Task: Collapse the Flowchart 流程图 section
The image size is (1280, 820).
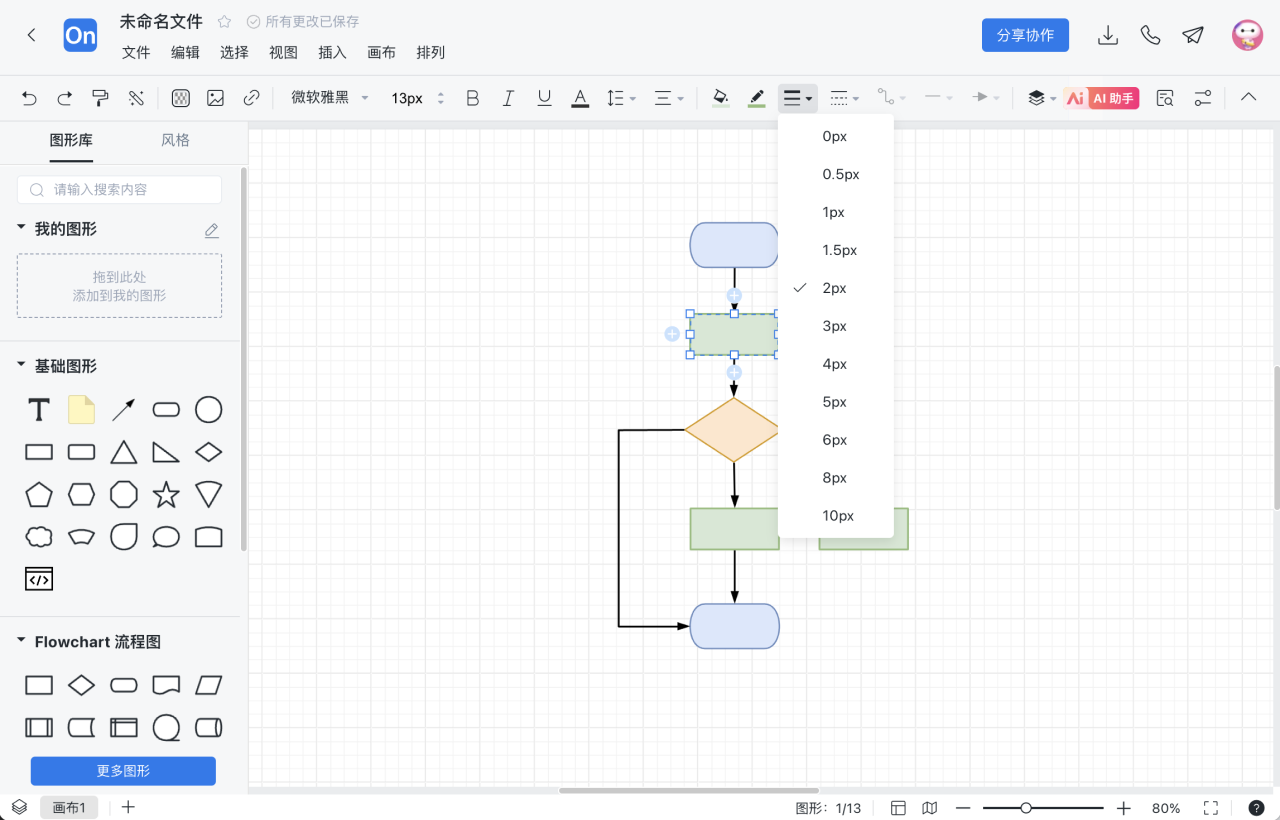Action: (21, 642)
